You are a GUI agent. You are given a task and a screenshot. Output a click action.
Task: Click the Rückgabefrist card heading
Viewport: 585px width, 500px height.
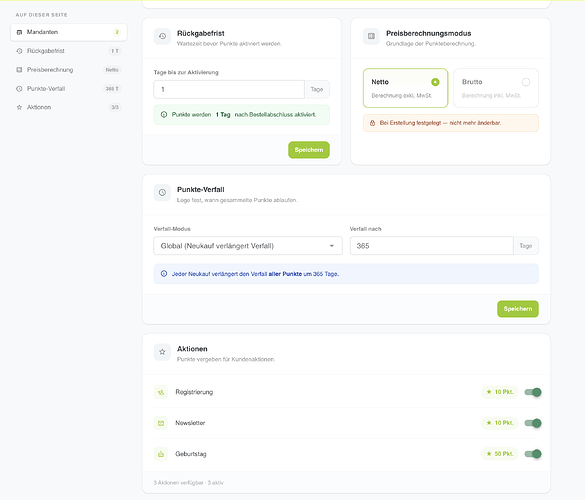[201, 33]
